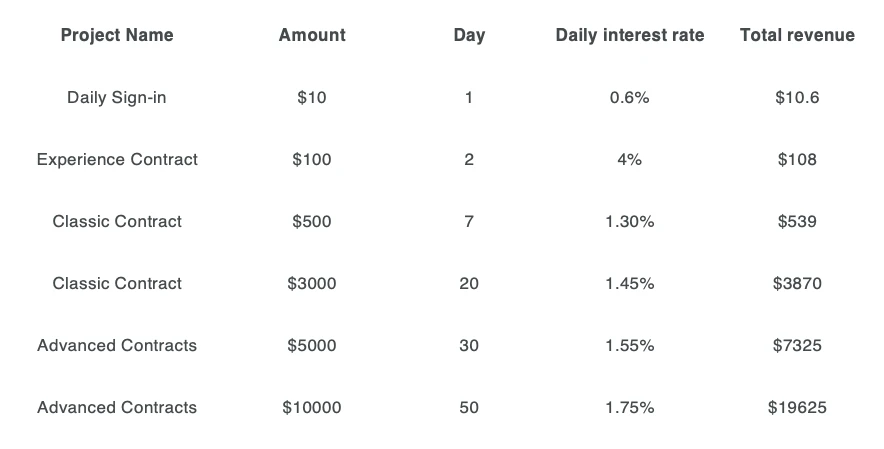Click the Amount column header
Screen dimensions: 884x449
(x=312, y=35)
